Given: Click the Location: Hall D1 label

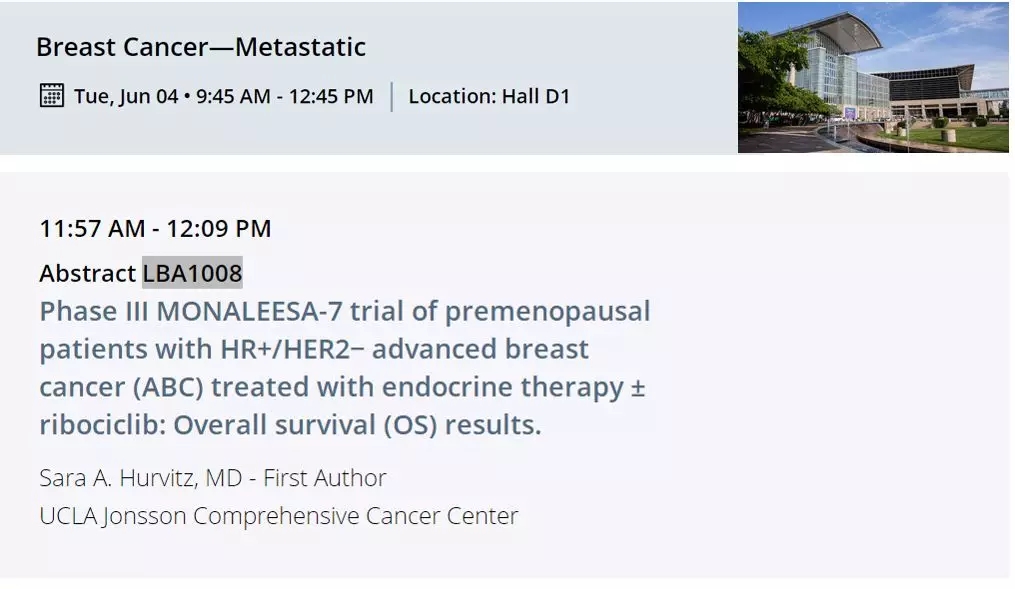Looking at the screenshot, I should [489, 97].
